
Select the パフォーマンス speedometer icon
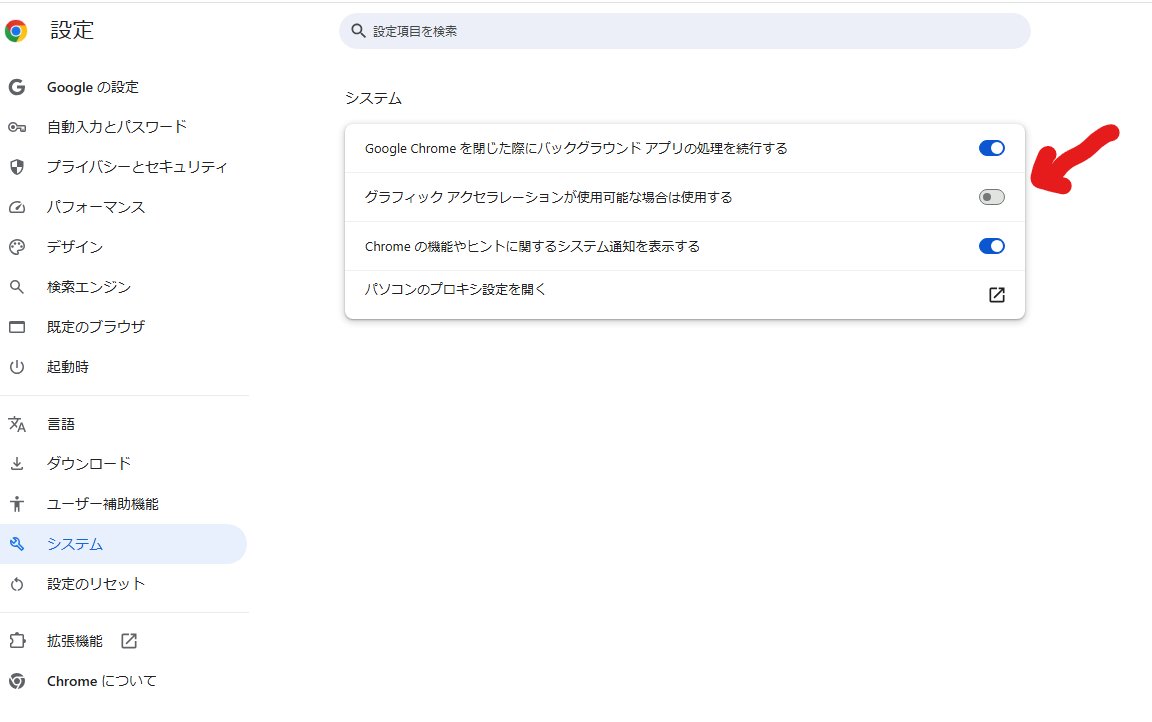(17, 207)
